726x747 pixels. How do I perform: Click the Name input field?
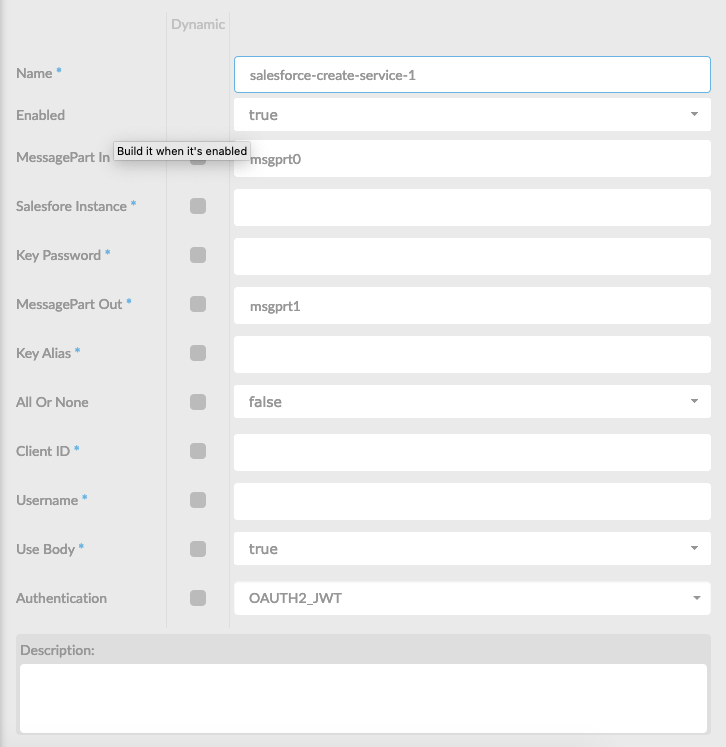coord(472,74)
